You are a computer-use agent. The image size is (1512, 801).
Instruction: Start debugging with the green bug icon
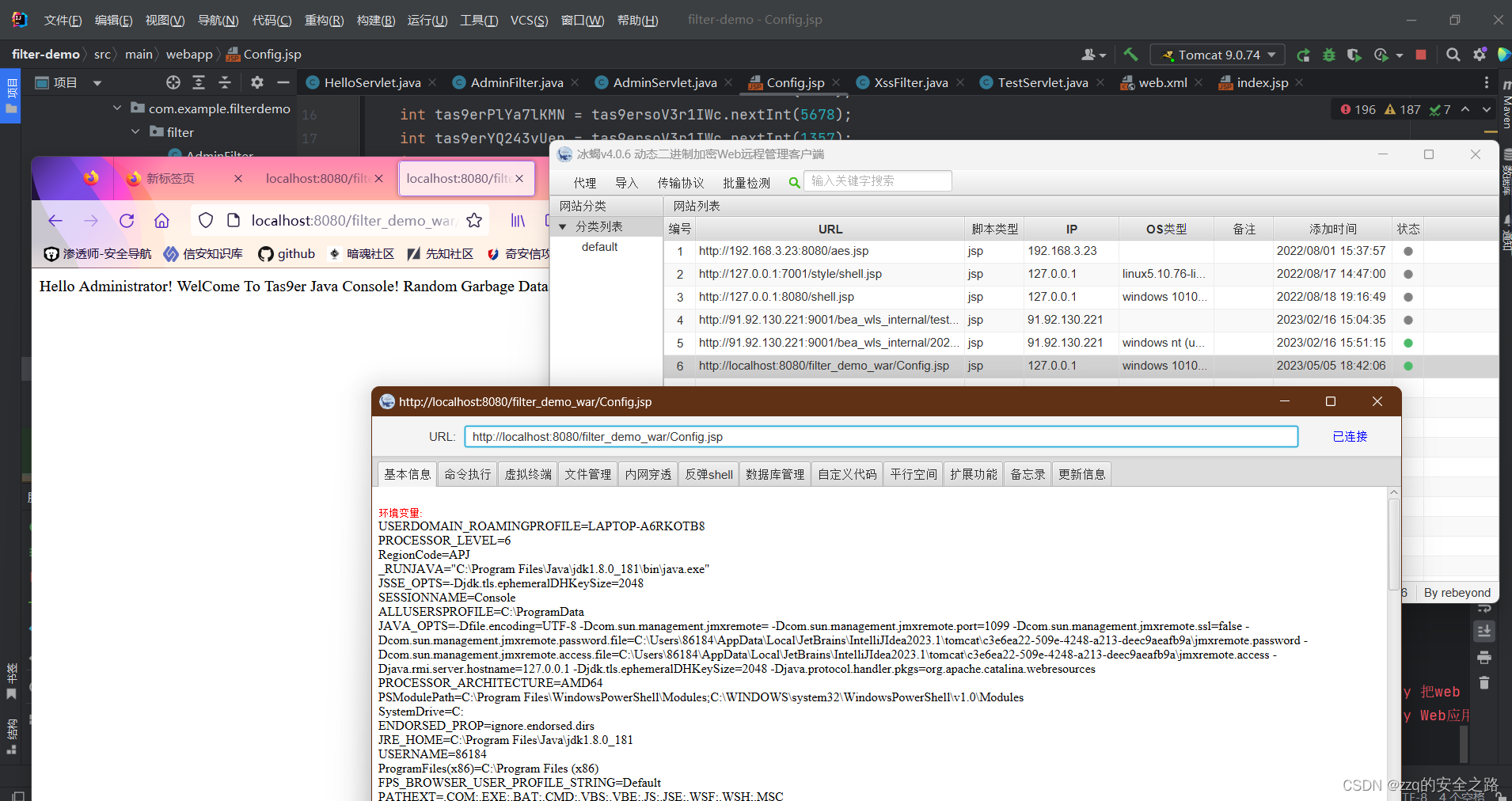[1329, 55]
